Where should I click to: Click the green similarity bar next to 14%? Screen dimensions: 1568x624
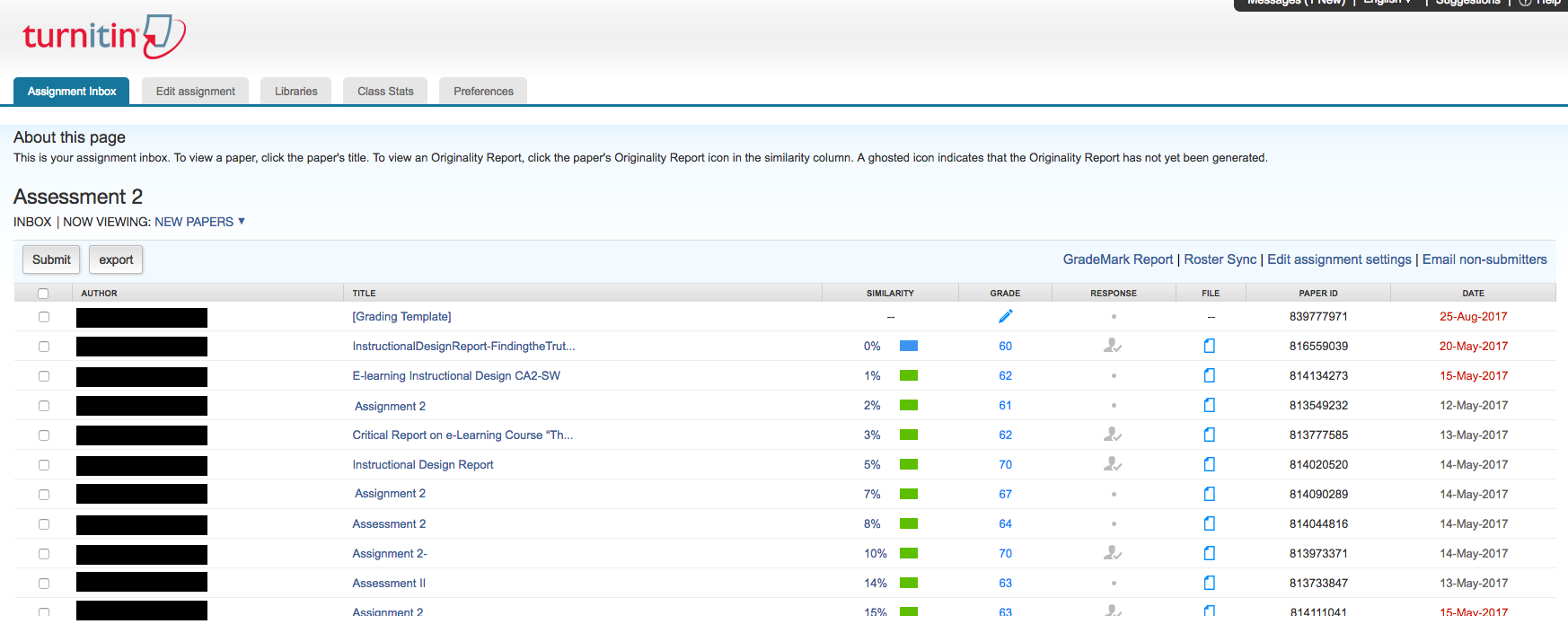pos(909,583)
